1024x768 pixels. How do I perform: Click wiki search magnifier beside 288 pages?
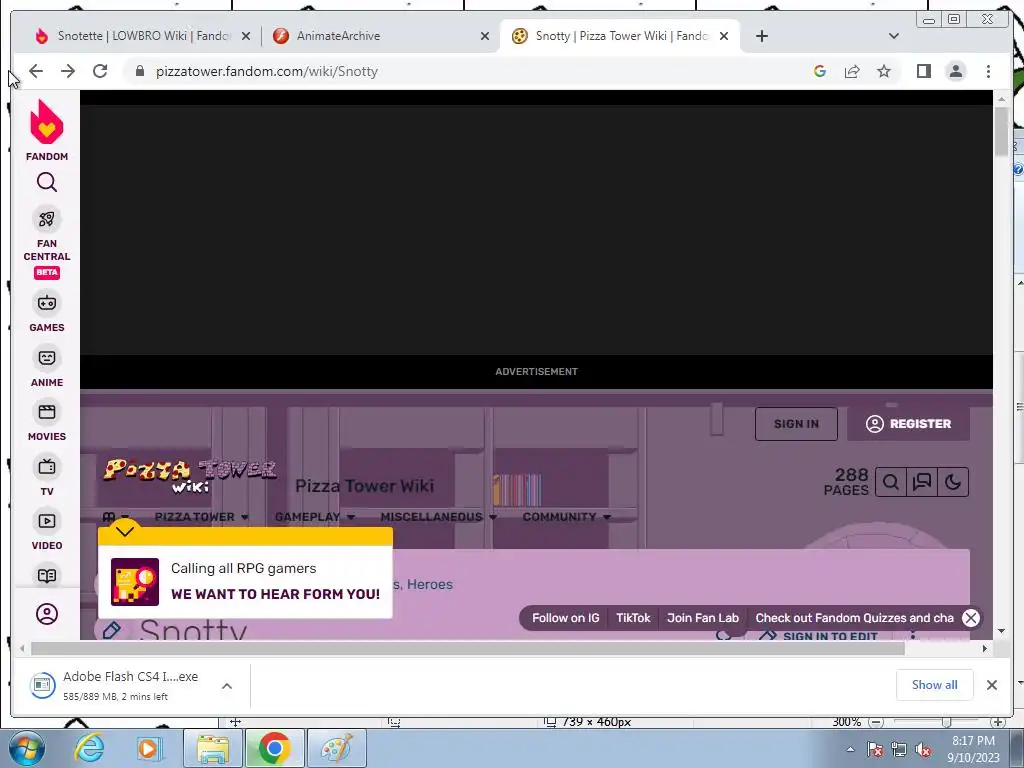point(891,483)
